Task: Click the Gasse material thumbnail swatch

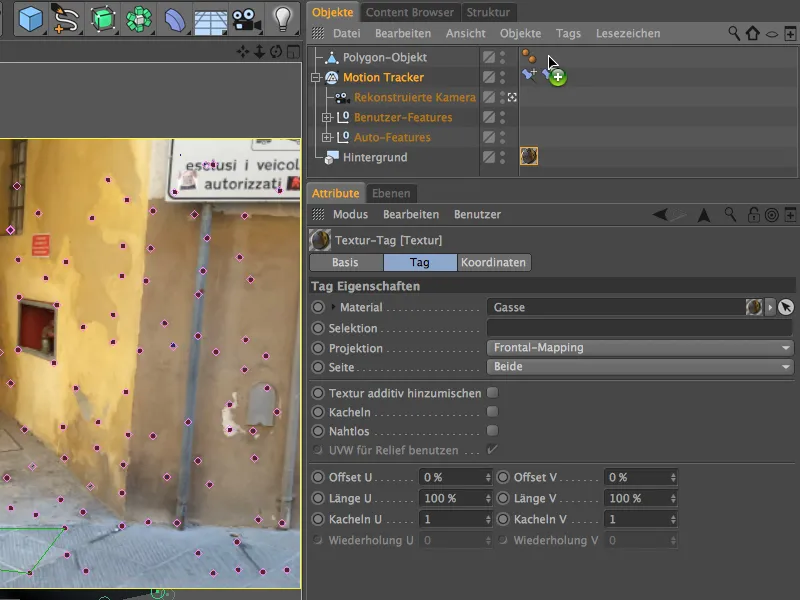Action: pos(754,307)
